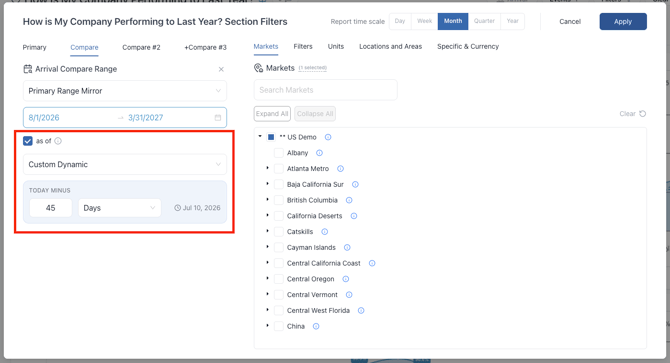Set report time scale to Quarter
Image resolution: width=670 pixels, height=363 pixels.
[484, 21]
